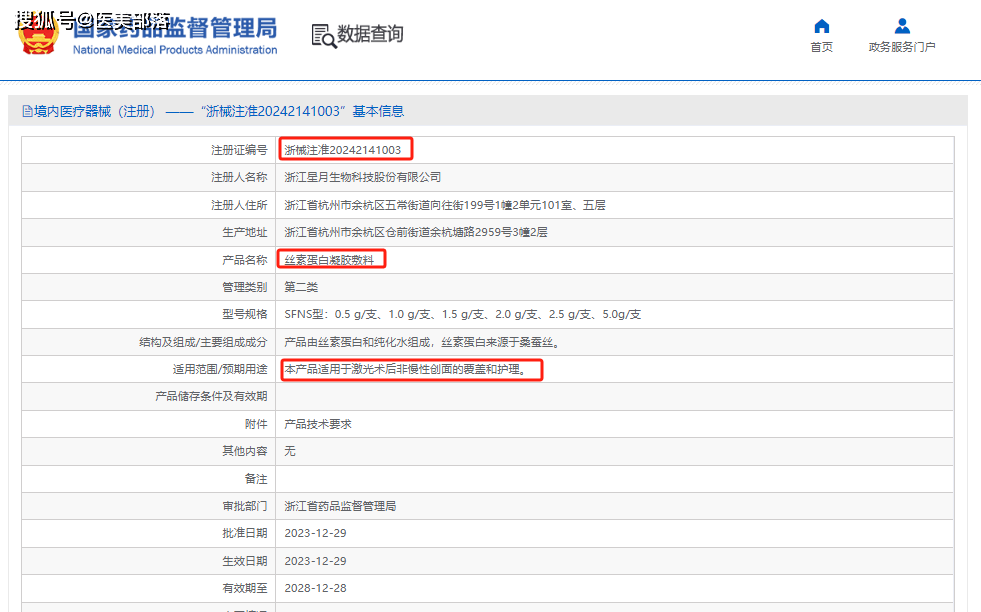Click the national emblem logo
981x612 pixels.
[x=39, y=35]
